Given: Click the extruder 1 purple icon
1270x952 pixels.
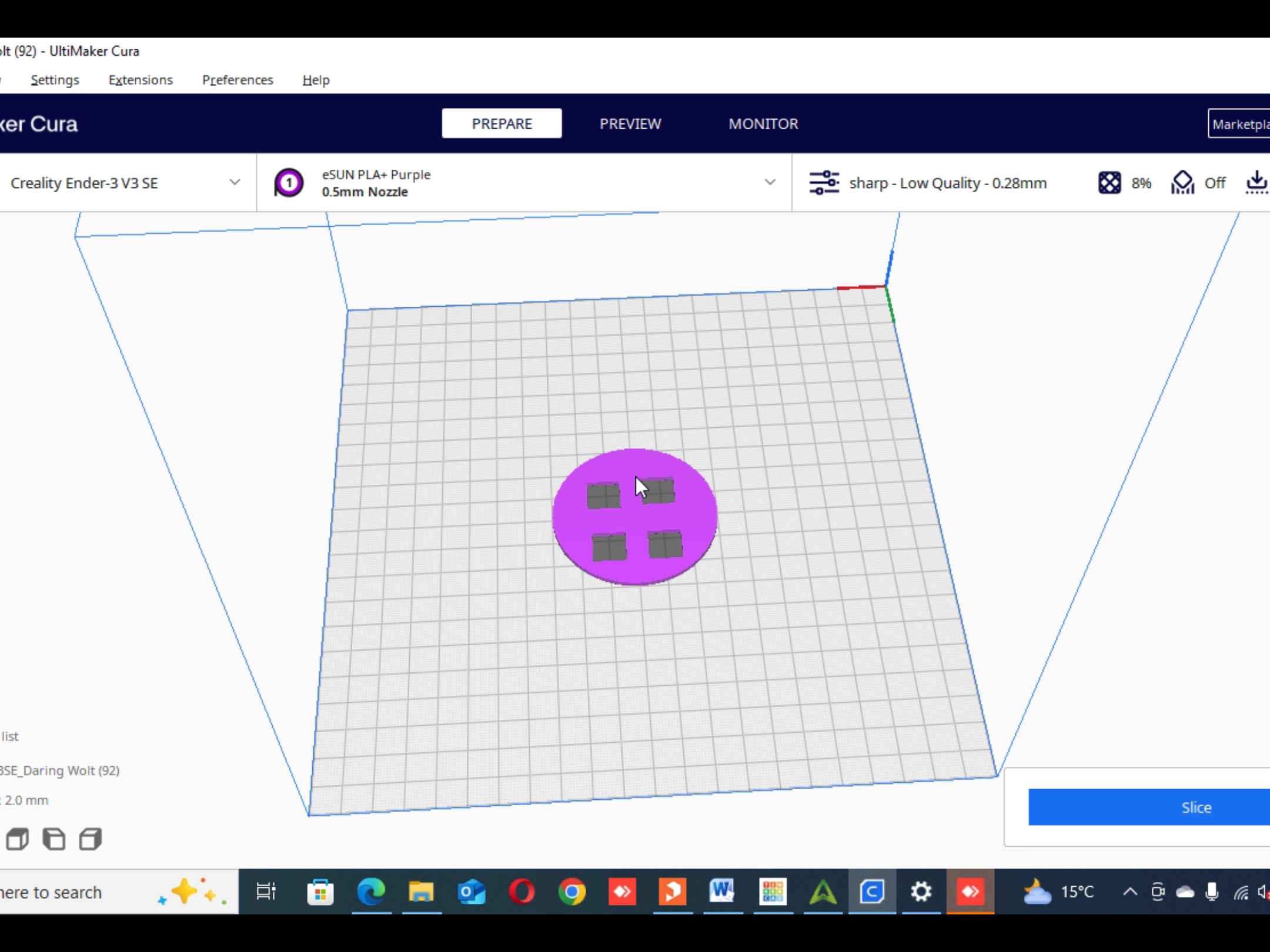Looking at the screenshot, I should [x=289, y=183].
